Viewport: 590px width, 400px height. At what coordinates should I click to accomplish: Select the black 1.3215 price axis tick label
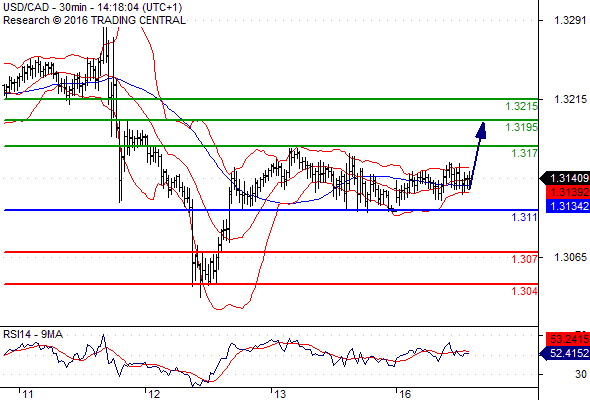pyautogui.click(x=569, y=99)
